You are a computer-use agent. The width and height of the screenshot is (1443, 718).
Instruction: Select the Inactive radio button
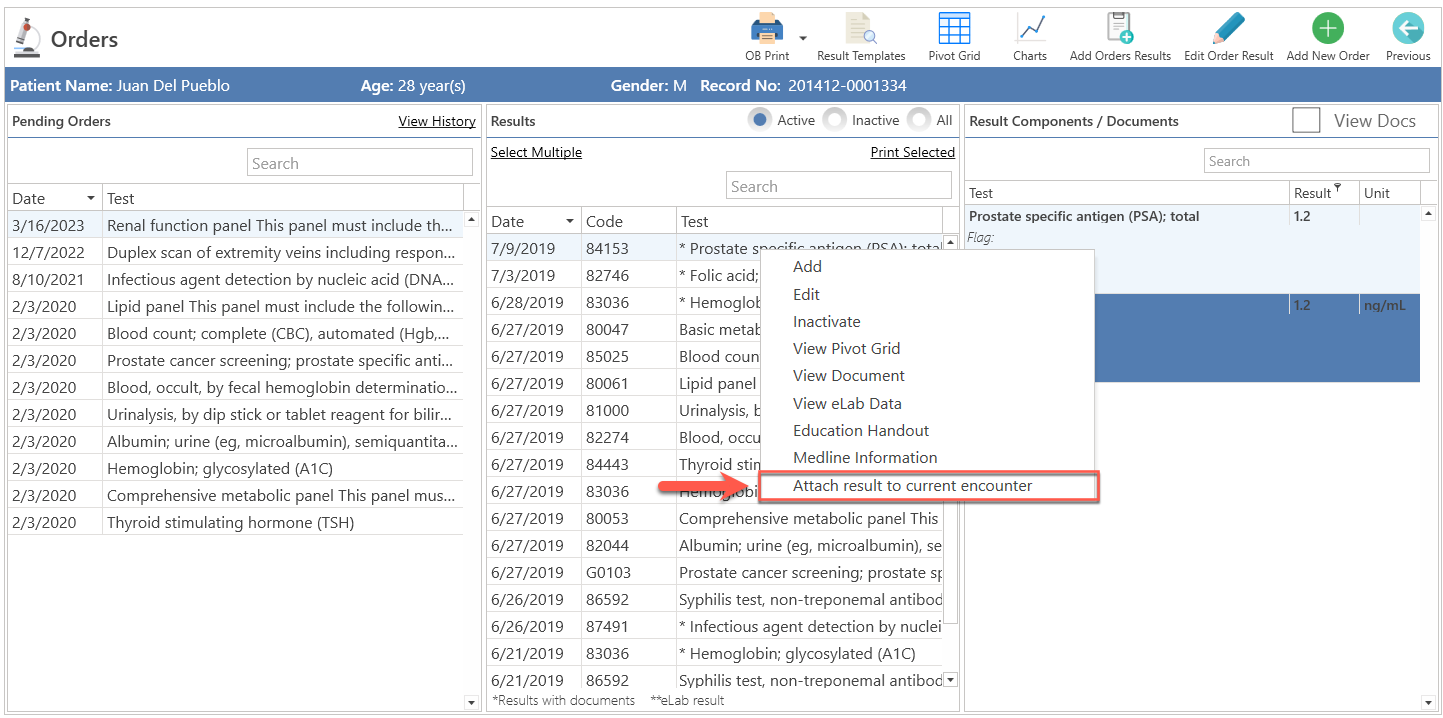[x=834, y=120]
